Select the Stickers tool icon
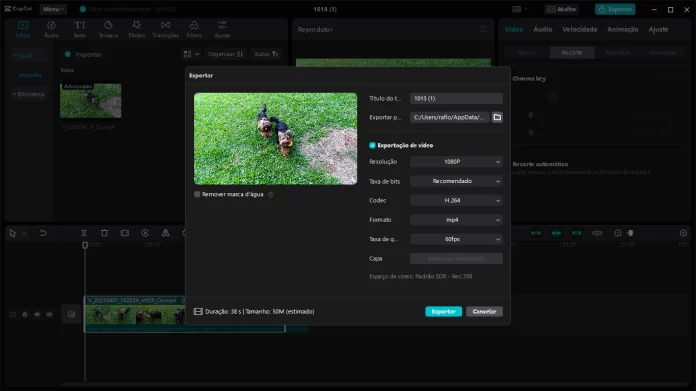Screen dimensions: 696x391 click(108, 29)
